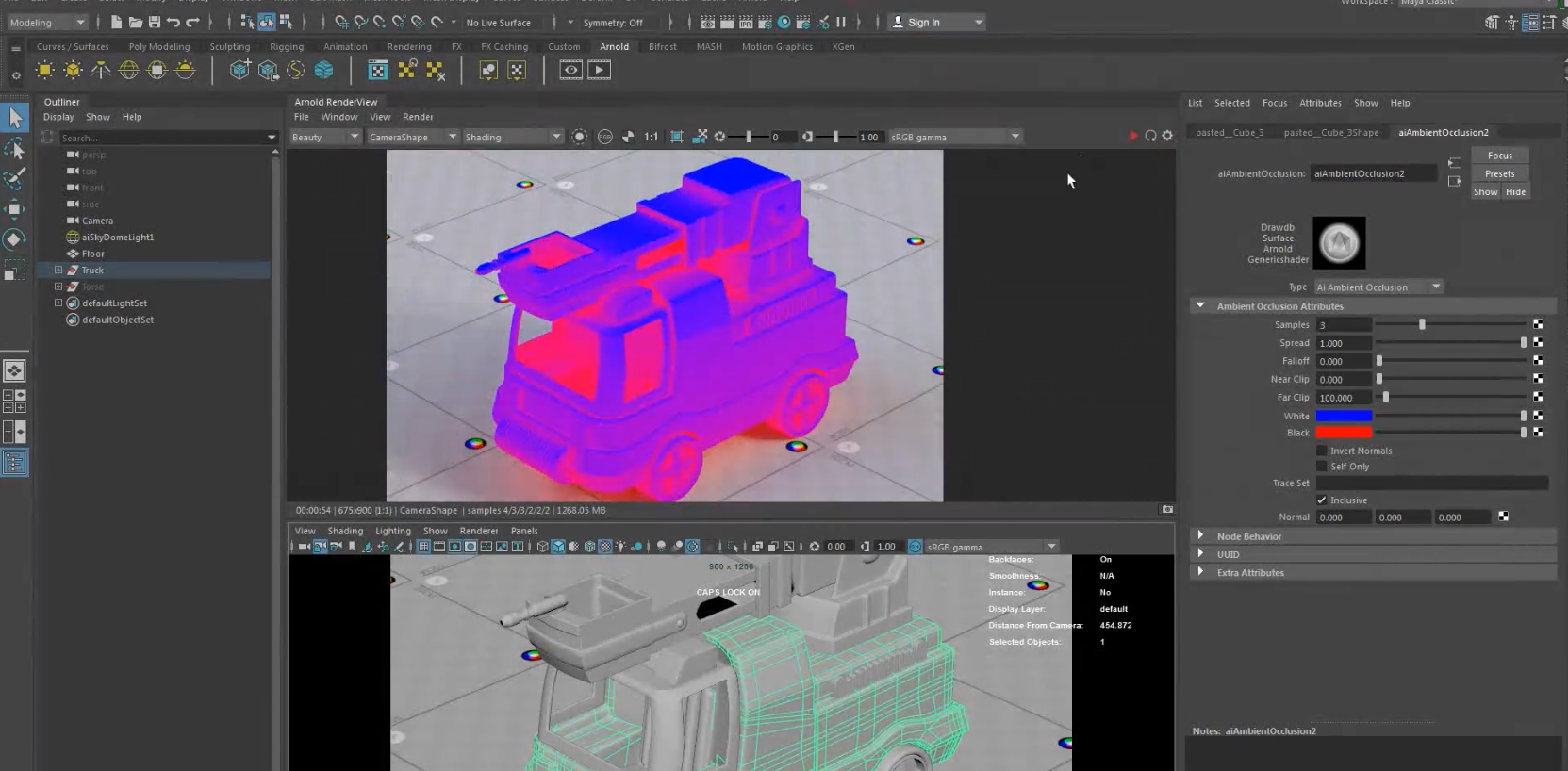
Task: Open a scene with the folder icon
Action: (136, 22)
